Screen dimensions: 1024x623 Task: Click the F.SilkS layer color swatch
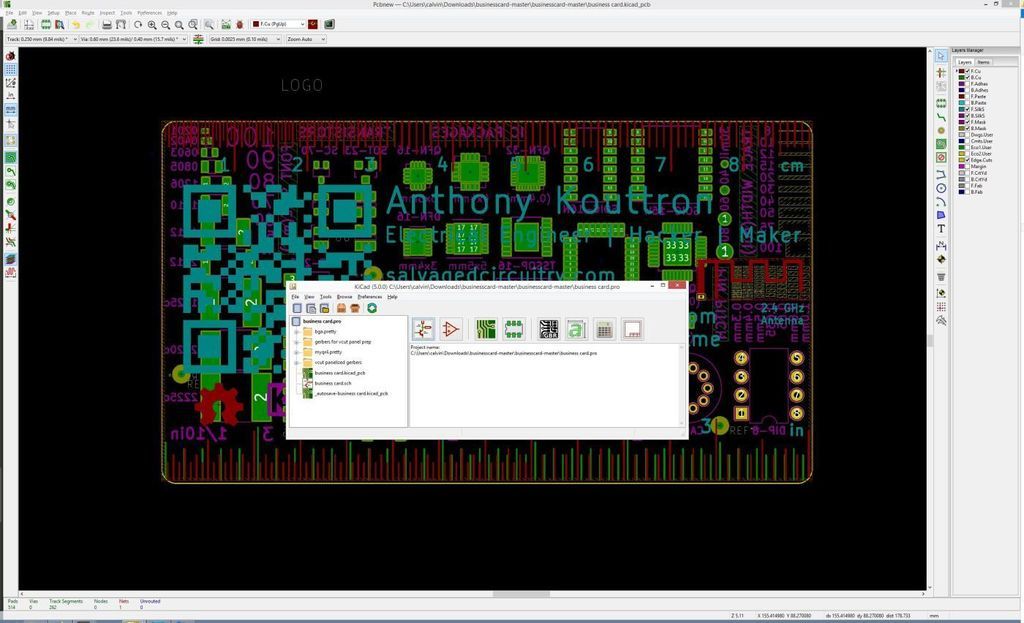961,108
